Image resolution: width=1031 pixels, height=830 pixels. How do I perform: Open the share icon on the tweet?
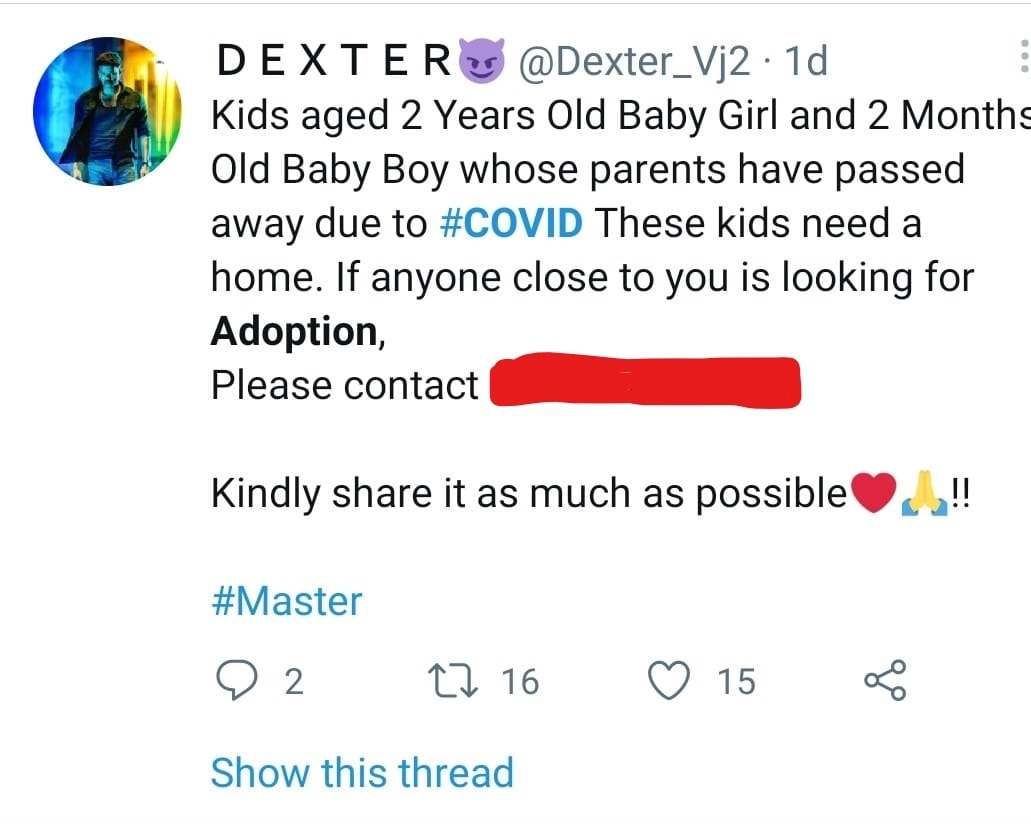coord(884,681)
